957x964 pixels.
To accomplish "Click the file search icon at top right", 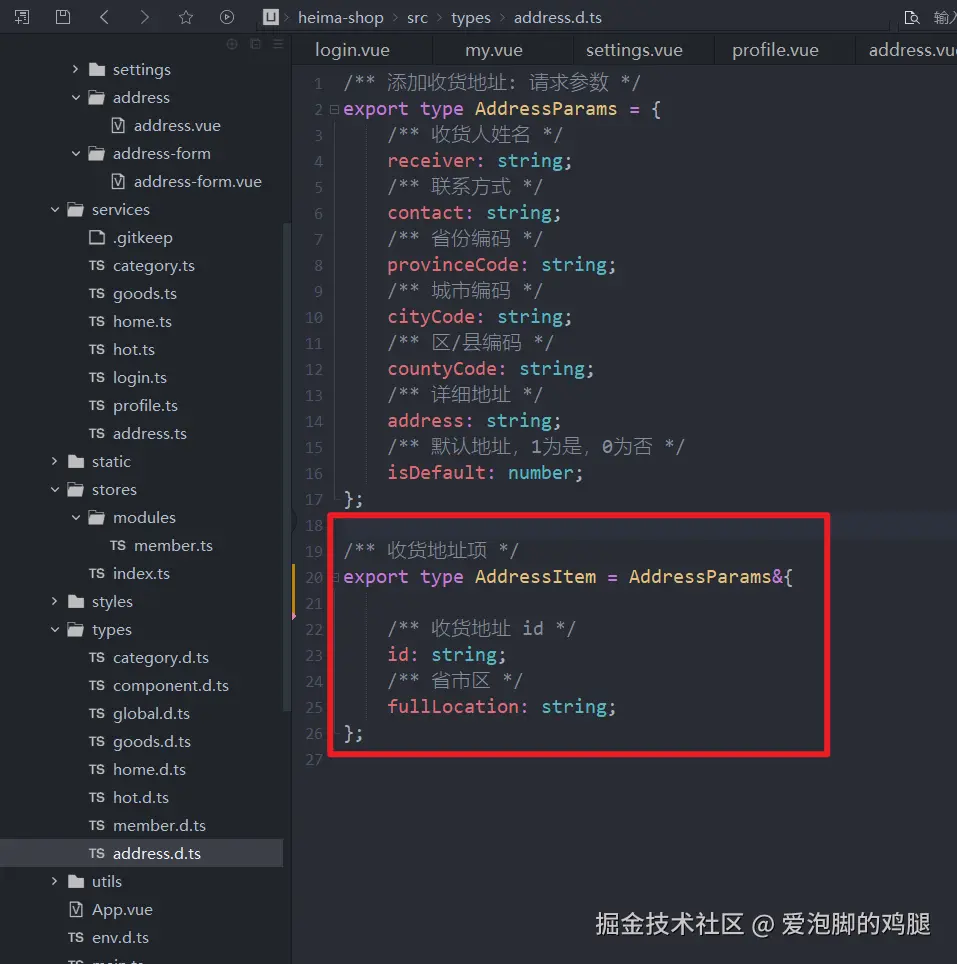I will (912, 17).
